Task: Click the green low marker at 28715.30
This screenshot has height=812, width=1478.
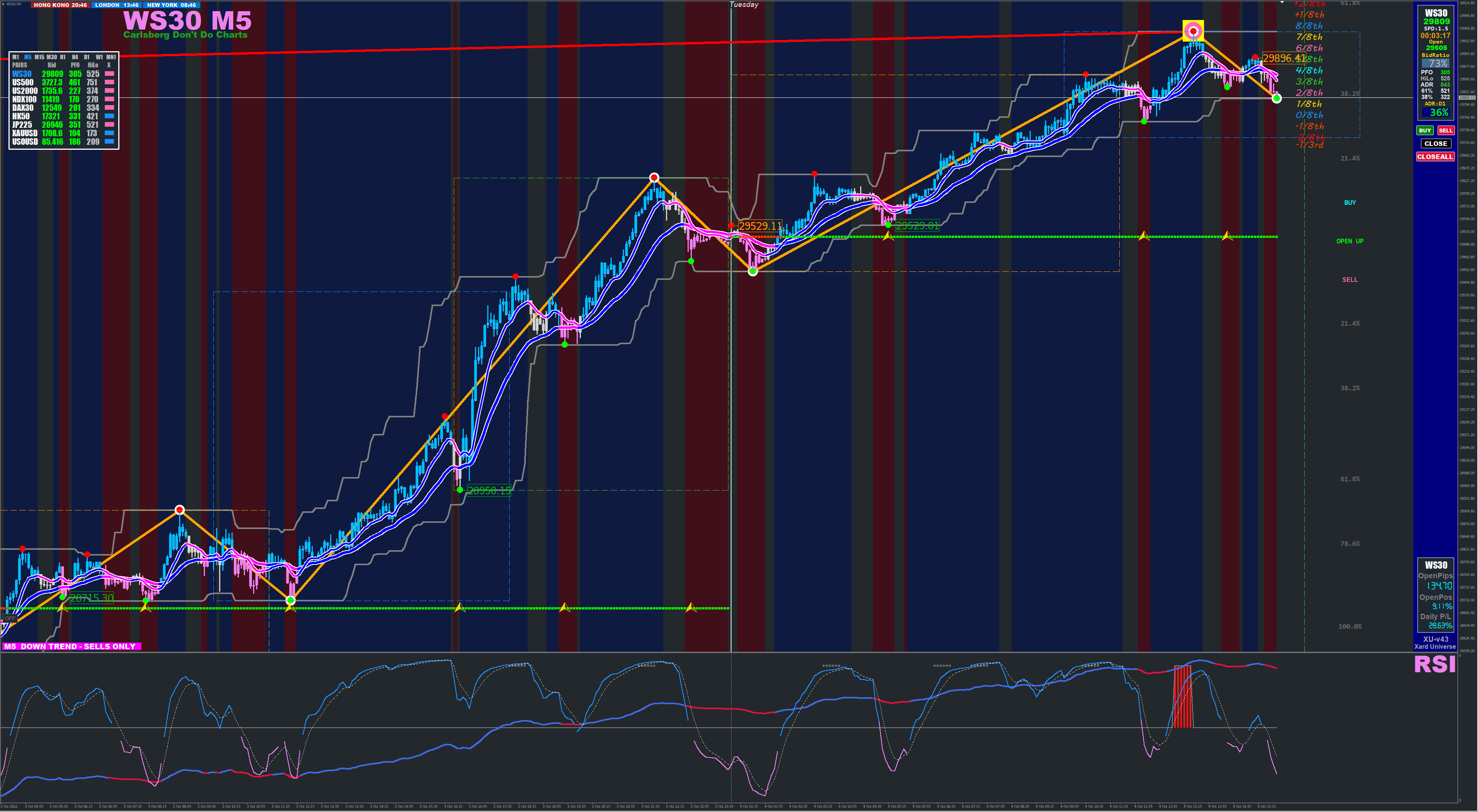Action: pyautogui.click(x=62, y=597)
